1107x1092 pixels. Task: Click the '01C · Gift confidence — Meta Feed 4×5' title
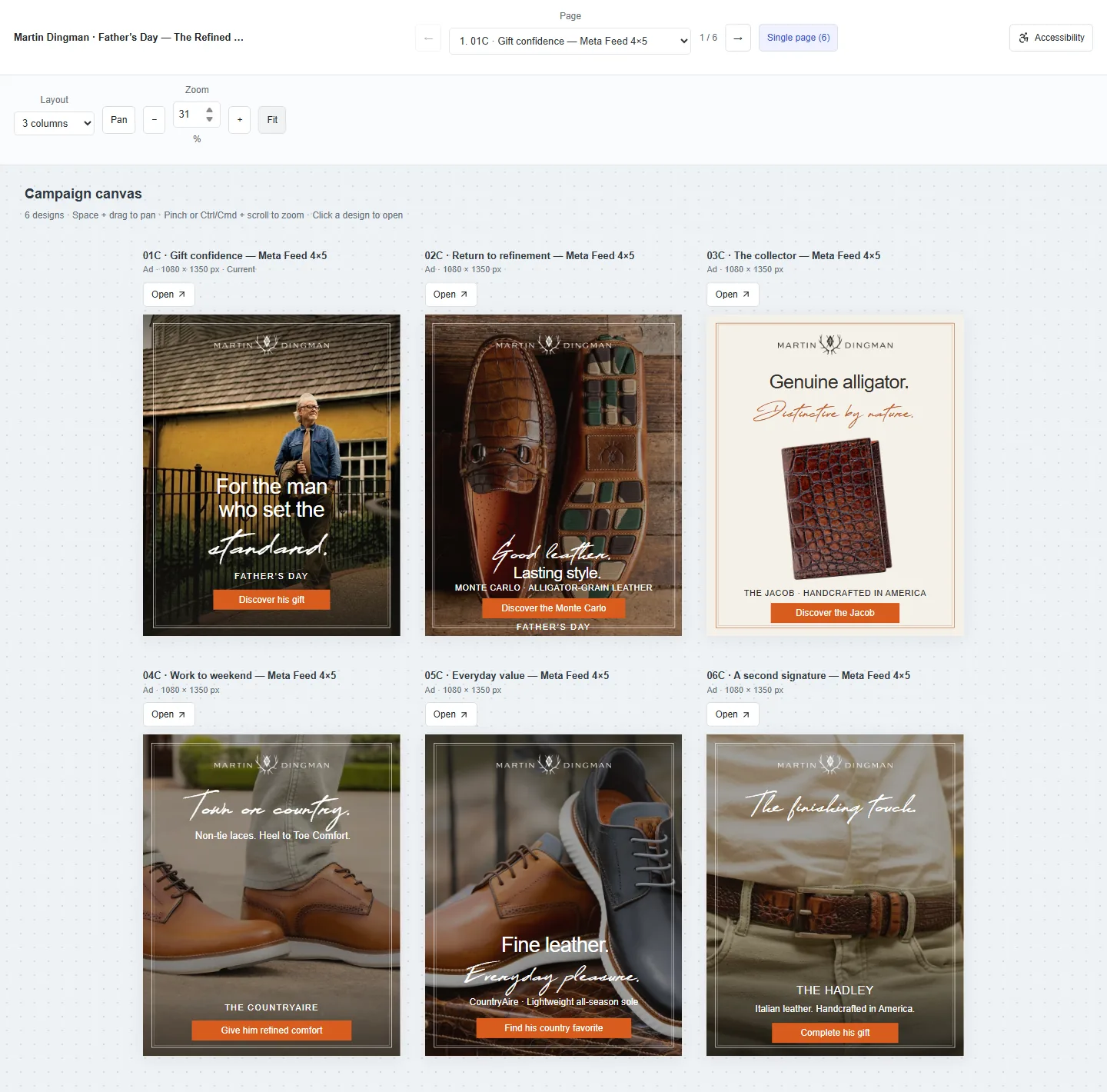point(234,255)
